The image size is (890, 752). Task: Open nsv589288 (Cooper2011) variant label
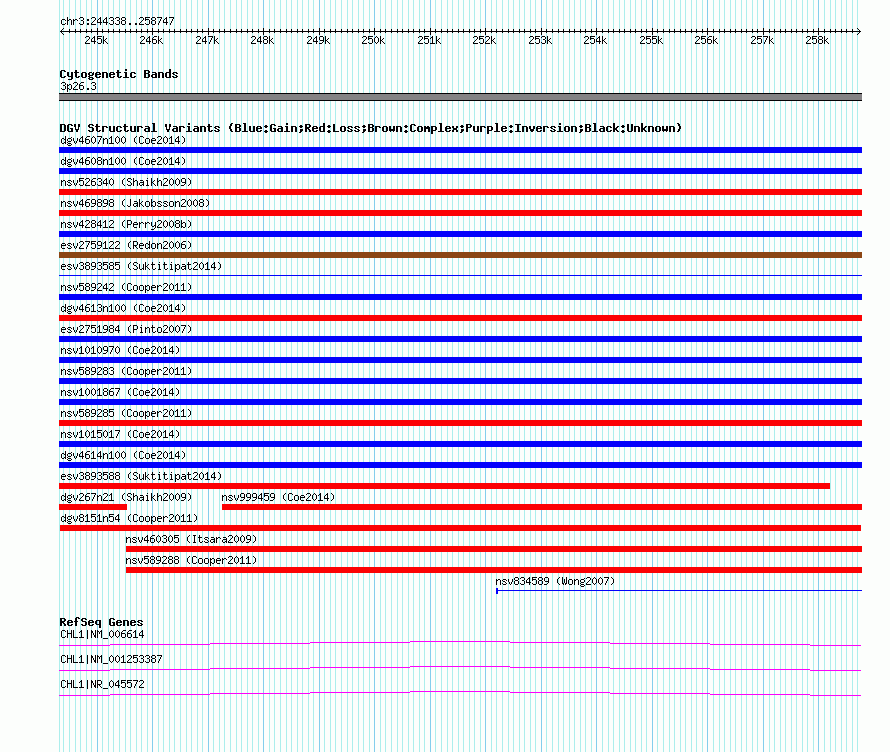[191, 560]
